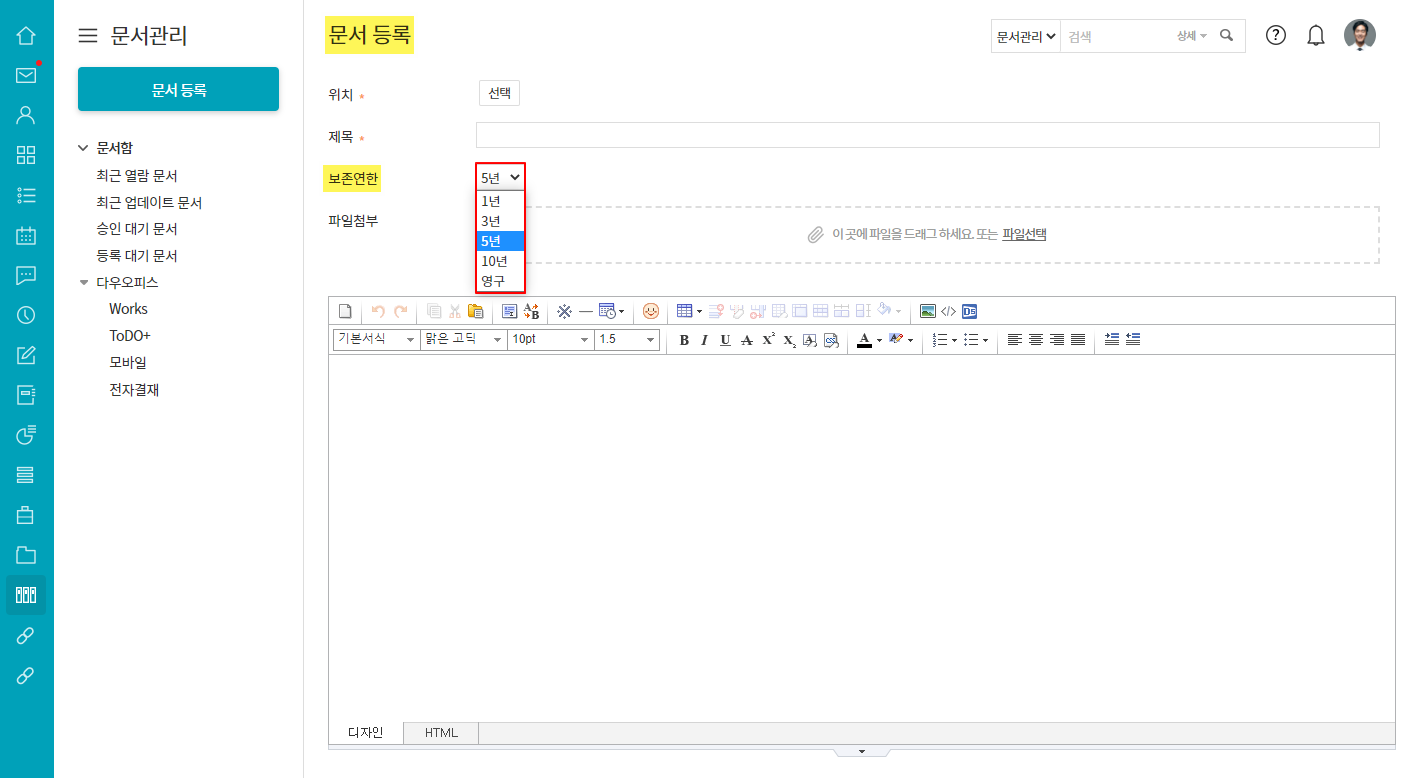Open 승인 대기 문서 in sidebar
1402x778 pixels.
[x=137, y=229]
